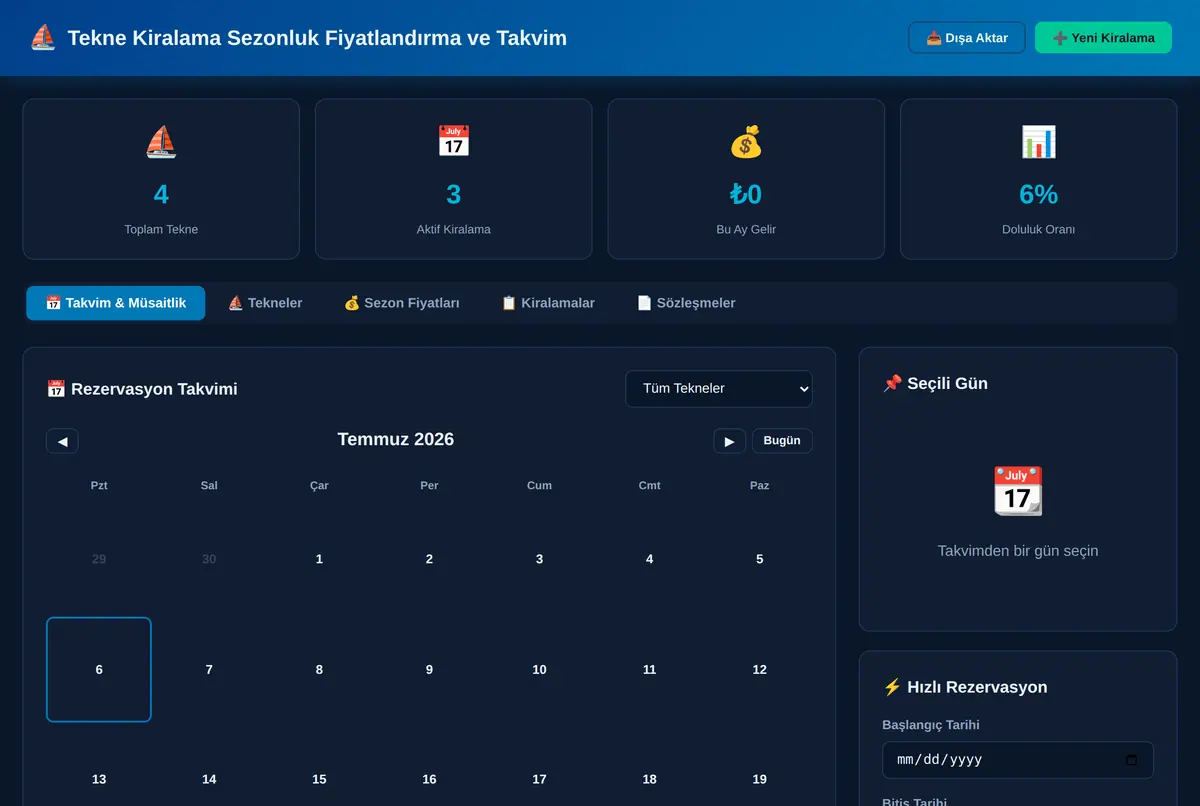The height and width of the screenshot is (806, 1200).
Task: Click the Aktif Kiralama value 3
Action: pyautogui.click(x=454, y=194)
